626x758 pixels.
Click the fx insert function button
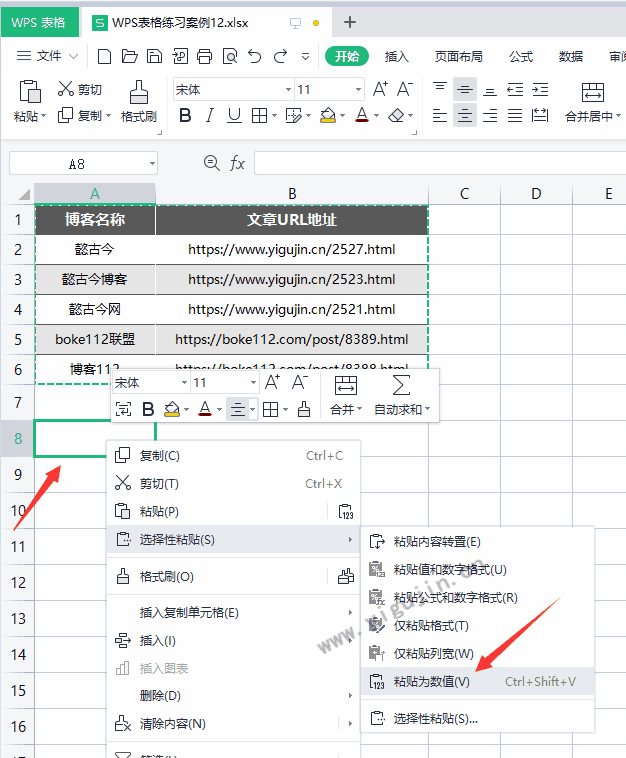pyautogui.click(x=237, y=163)
